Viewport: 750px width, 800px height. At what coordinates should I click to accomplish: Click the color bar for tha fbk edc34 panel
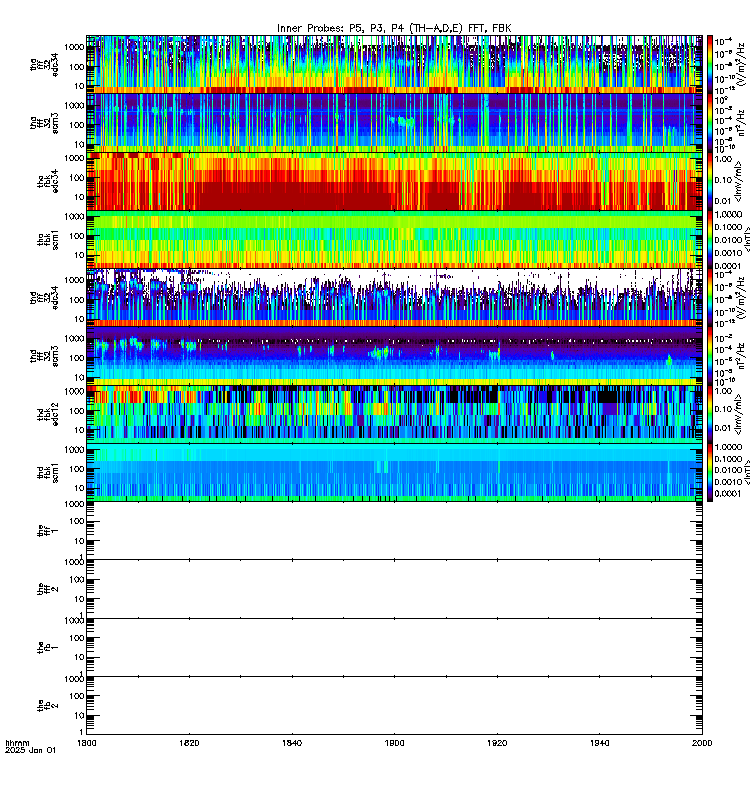pos(710,181)
